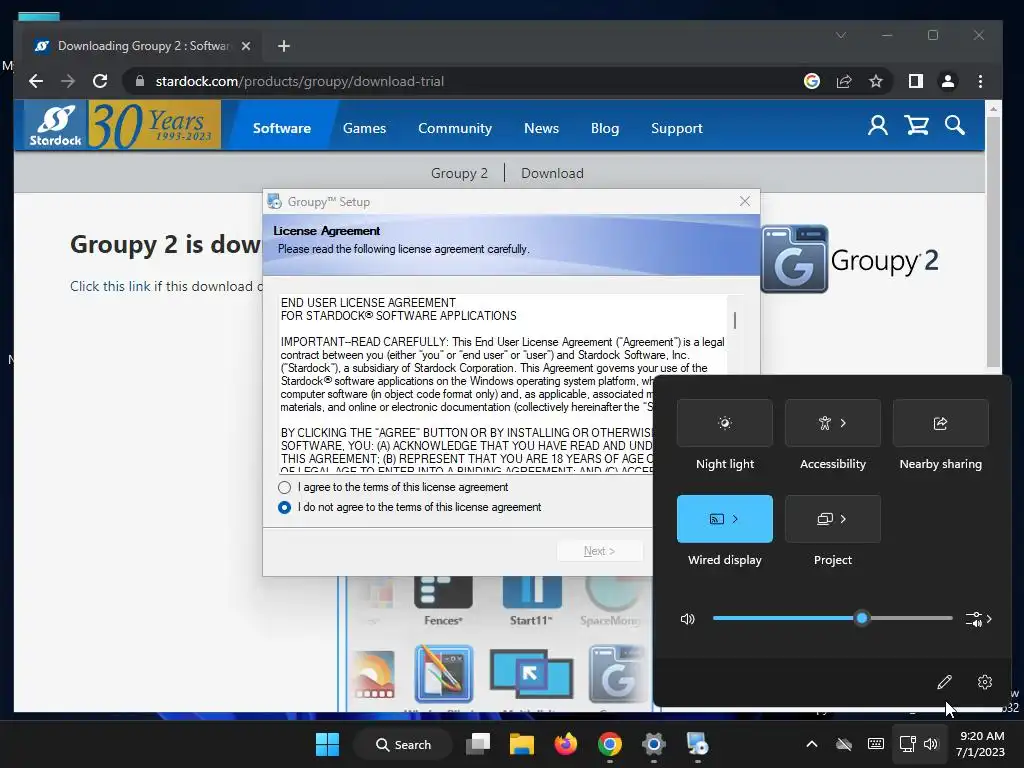Click the browser Back arrow
This screenshot has height=768, width=1024.
[x=36, y=81]
